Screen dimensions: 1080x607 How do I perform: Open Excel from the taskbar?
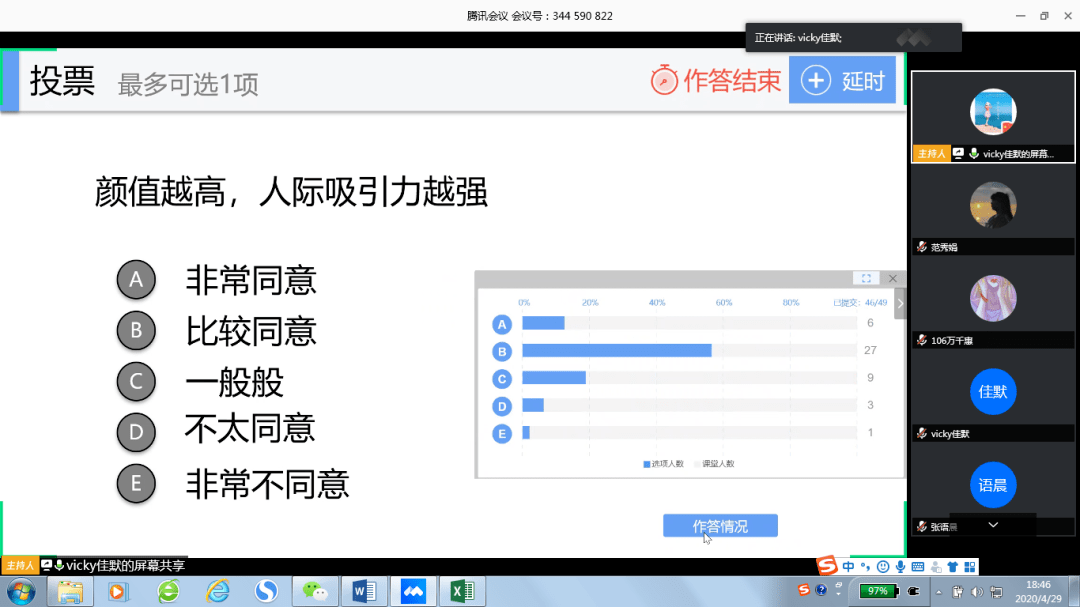coord(460,591)
